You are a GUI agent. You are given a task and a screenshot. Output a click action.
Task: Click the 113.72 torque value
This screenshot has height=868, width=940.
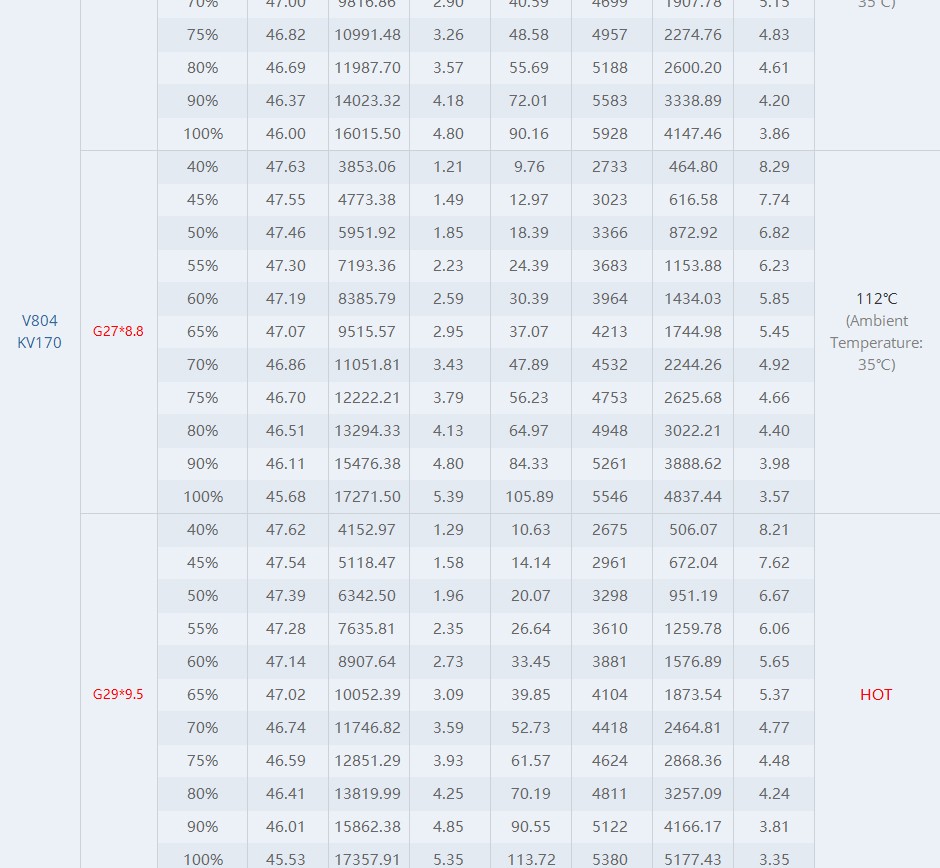click(530, 859)
